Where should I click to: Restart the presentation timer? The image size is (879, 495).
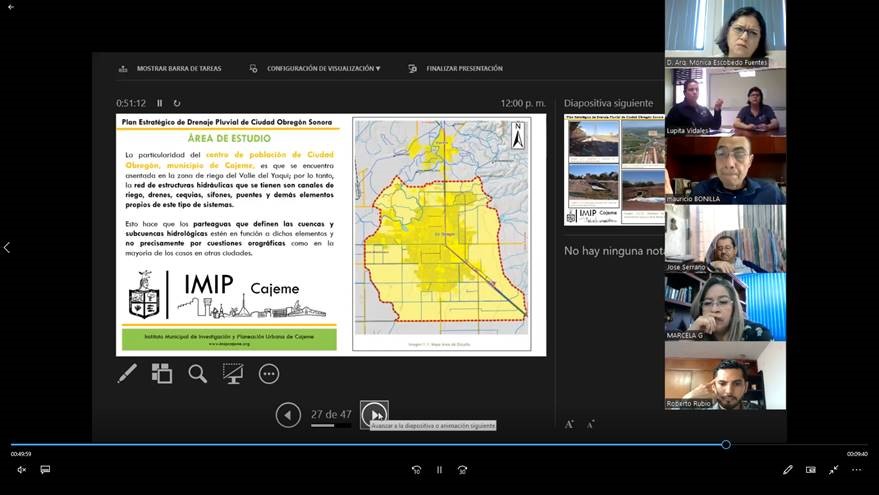177,103
